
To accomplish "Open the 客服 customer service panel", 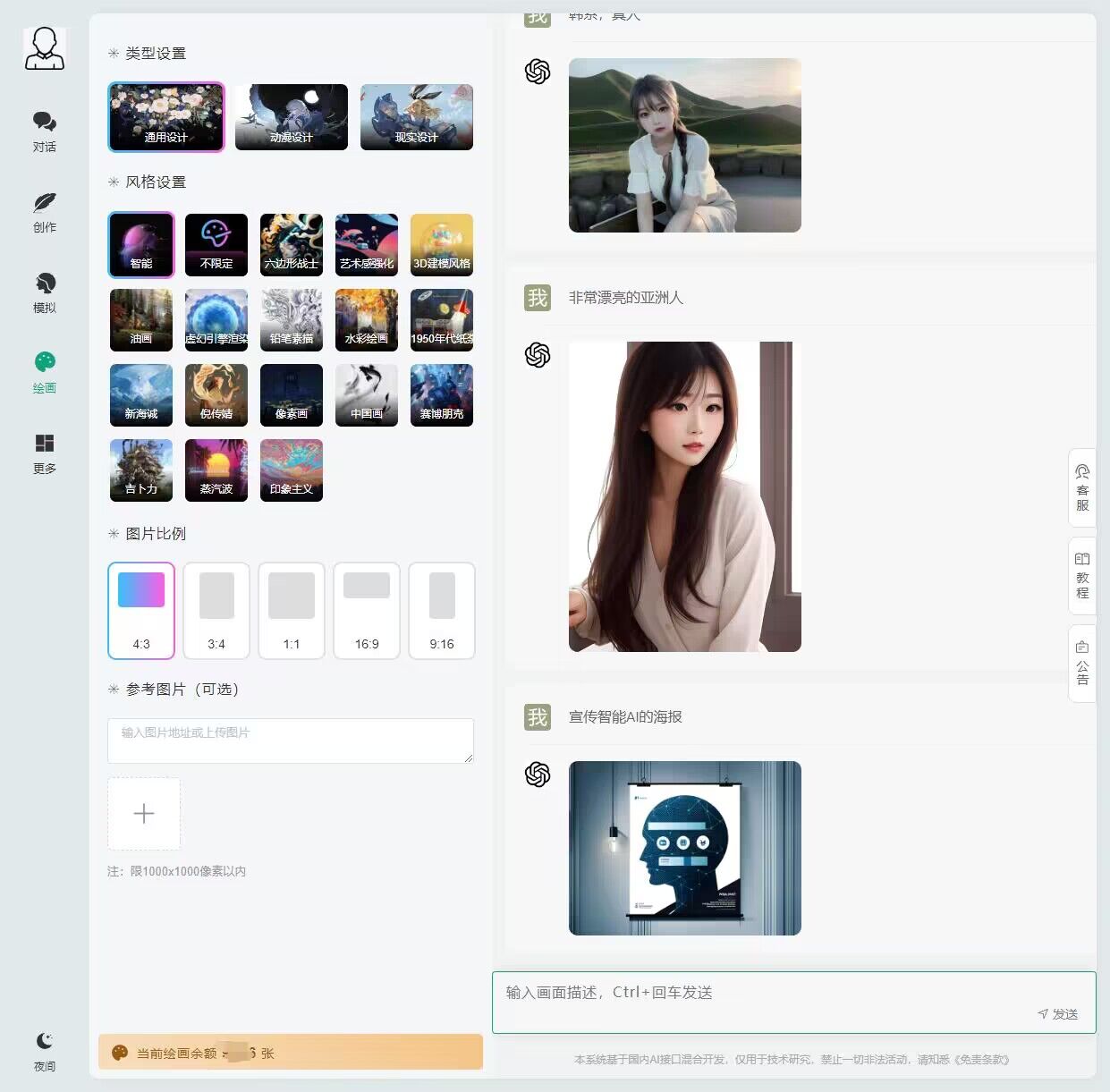I will (1081, 488).
